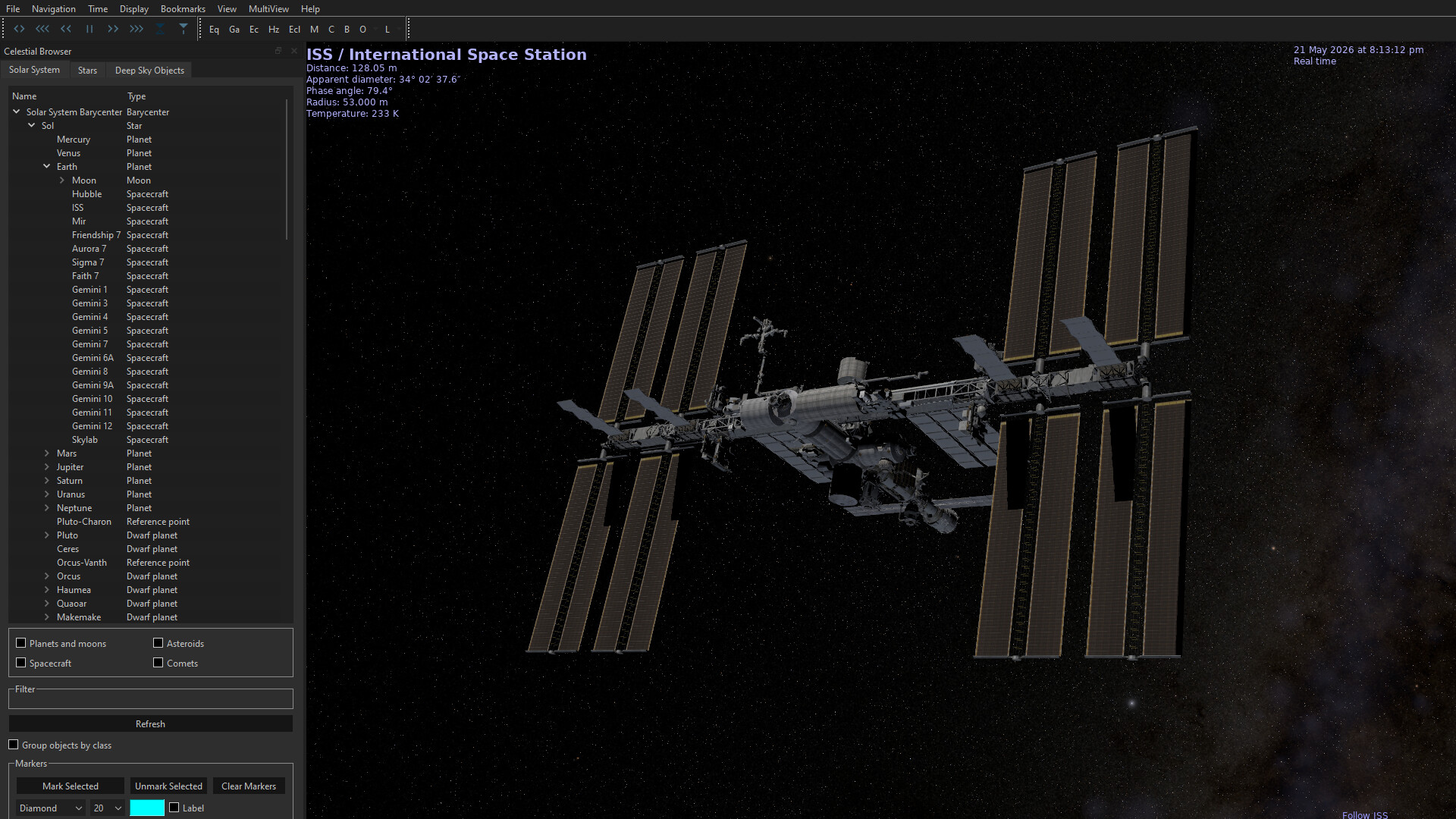This screenshot has width=1456, height=819.
Task: Open the Bookmarks menu
Action: pyautogui.click(x=183, y=8)
